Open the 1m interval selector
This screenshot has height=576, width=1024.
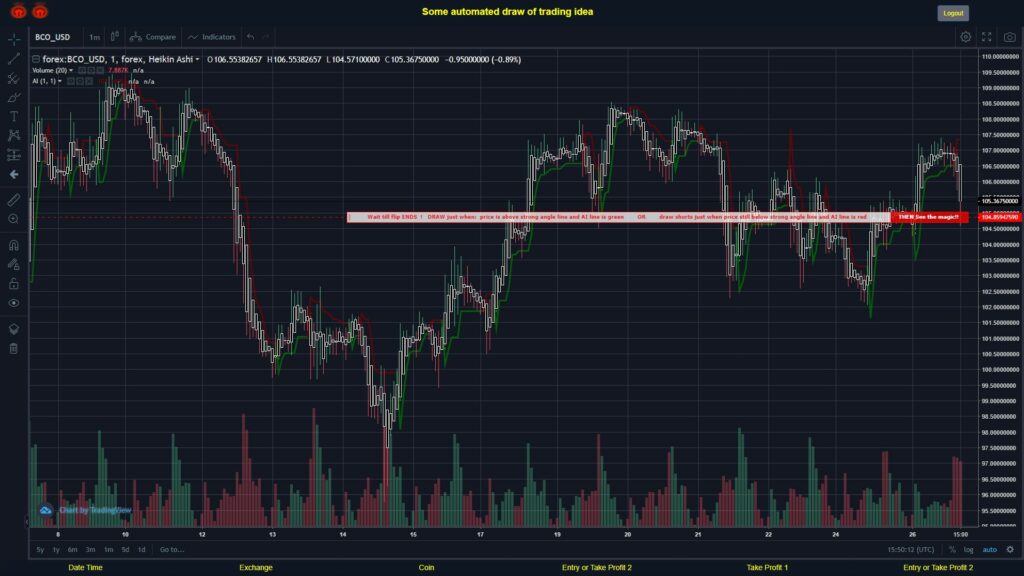tap(95, 37)
